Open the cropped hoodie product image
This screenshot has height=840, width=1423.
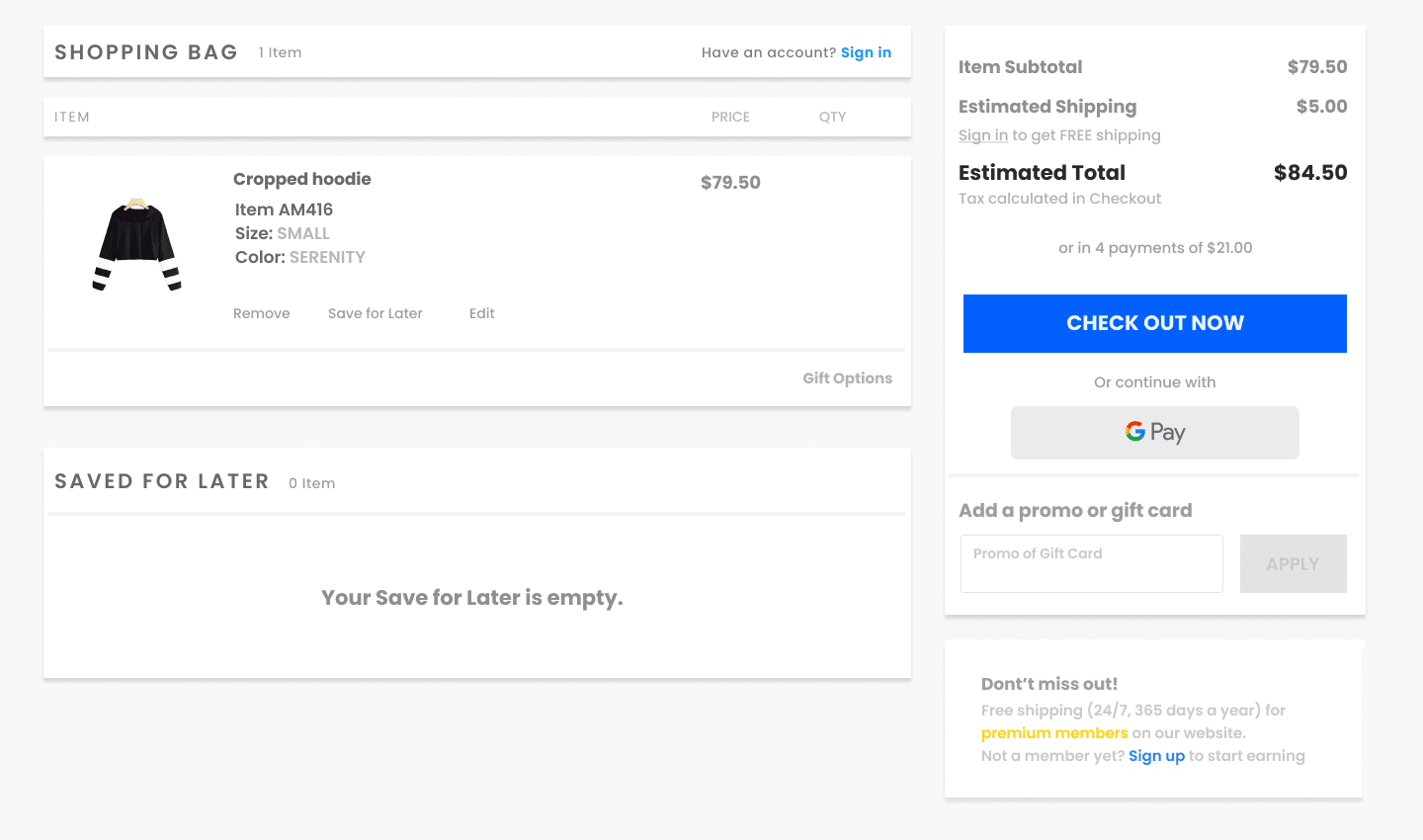pyautogui.click(x=136, y=245)
